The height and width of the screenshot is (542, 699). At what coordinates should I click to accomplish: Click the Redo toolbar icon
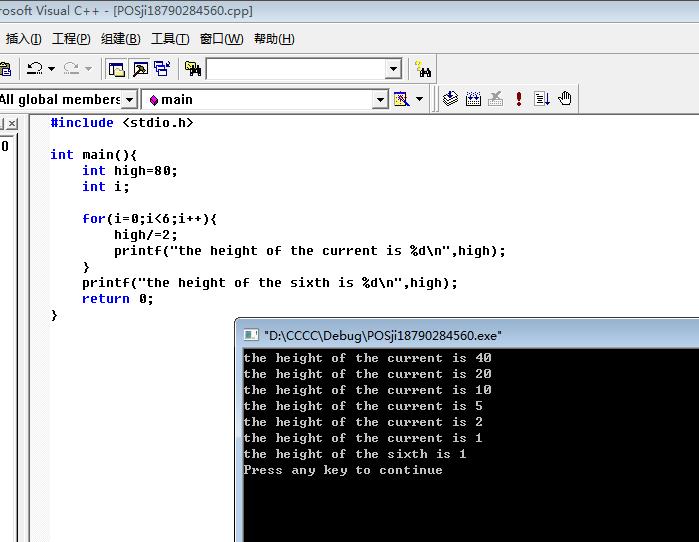[x=71, y=69]
